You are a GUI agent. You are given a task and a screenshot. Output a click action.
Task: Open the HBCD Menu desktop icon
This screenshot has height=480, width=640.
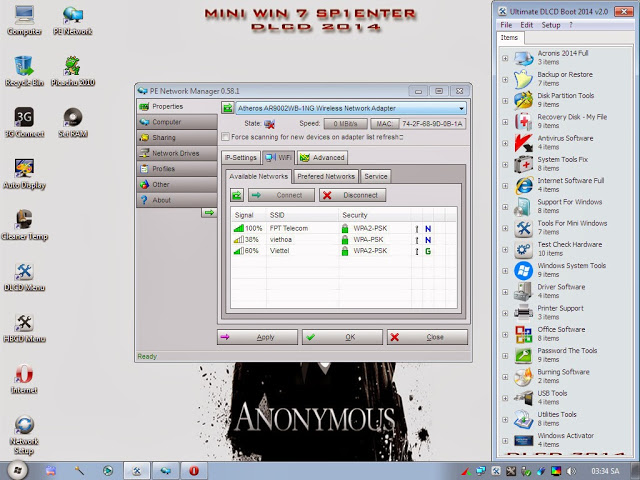point(24,328)
